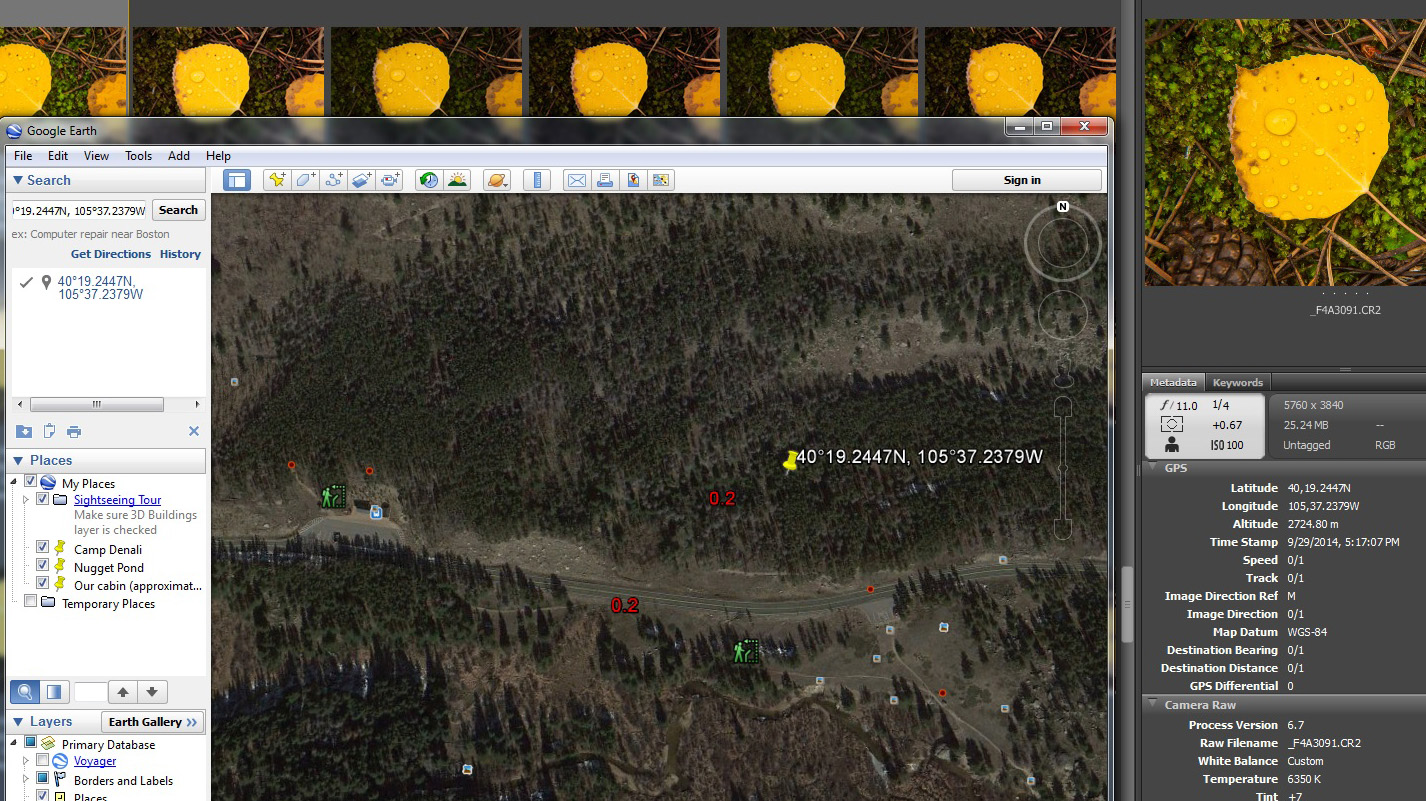Open the Record a Tour tool
Viewport: 1426px width, 801px height.
click(x=390, y=180)
